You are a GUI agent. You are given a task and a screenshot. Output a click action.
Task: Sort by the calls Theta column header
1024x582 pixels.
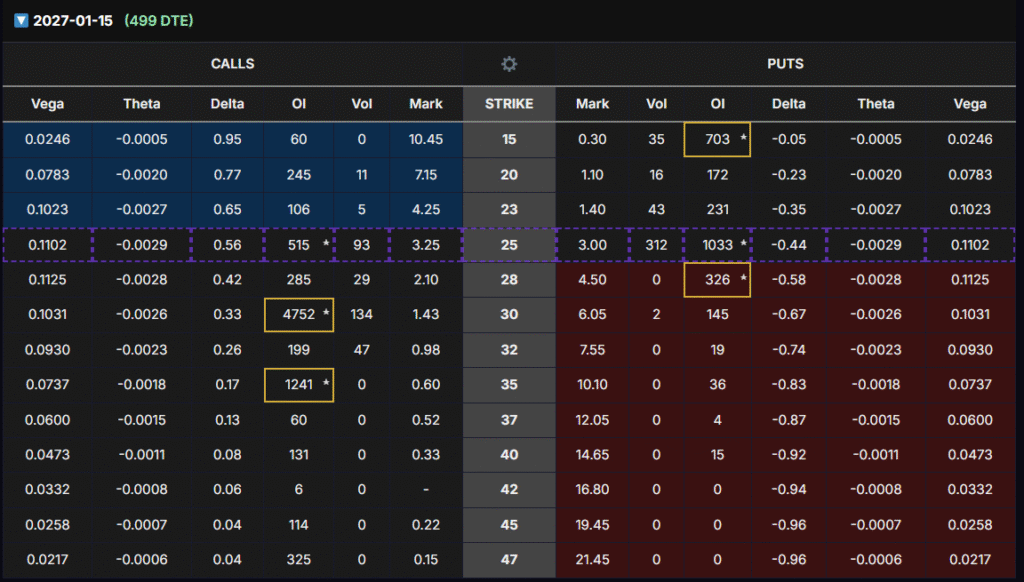click(x=141, y=104)
